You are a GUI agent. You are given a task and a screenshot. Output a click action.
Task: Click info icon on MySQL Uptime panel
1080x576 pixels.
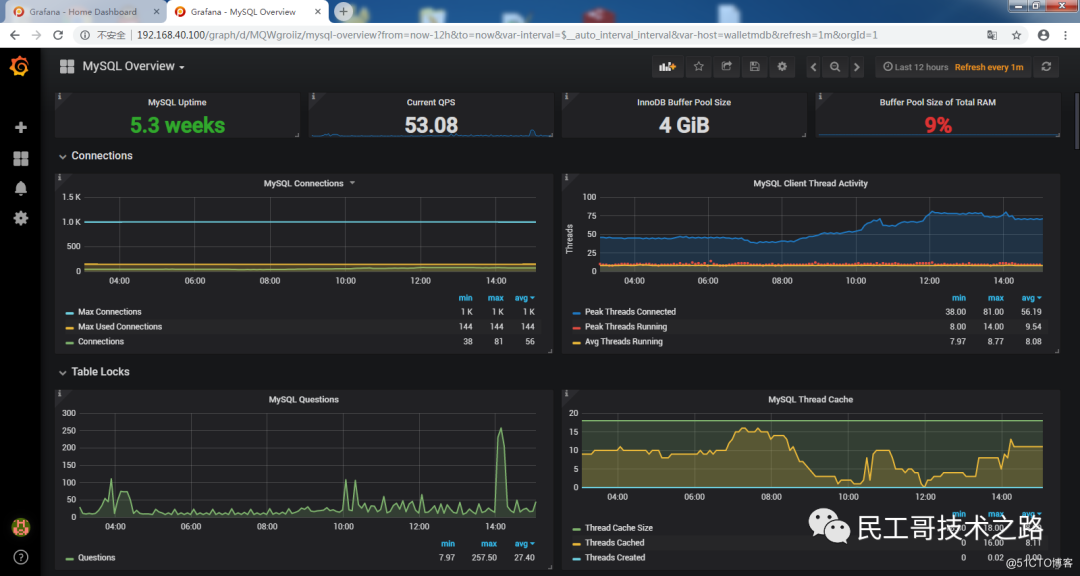tap(59, 96)
